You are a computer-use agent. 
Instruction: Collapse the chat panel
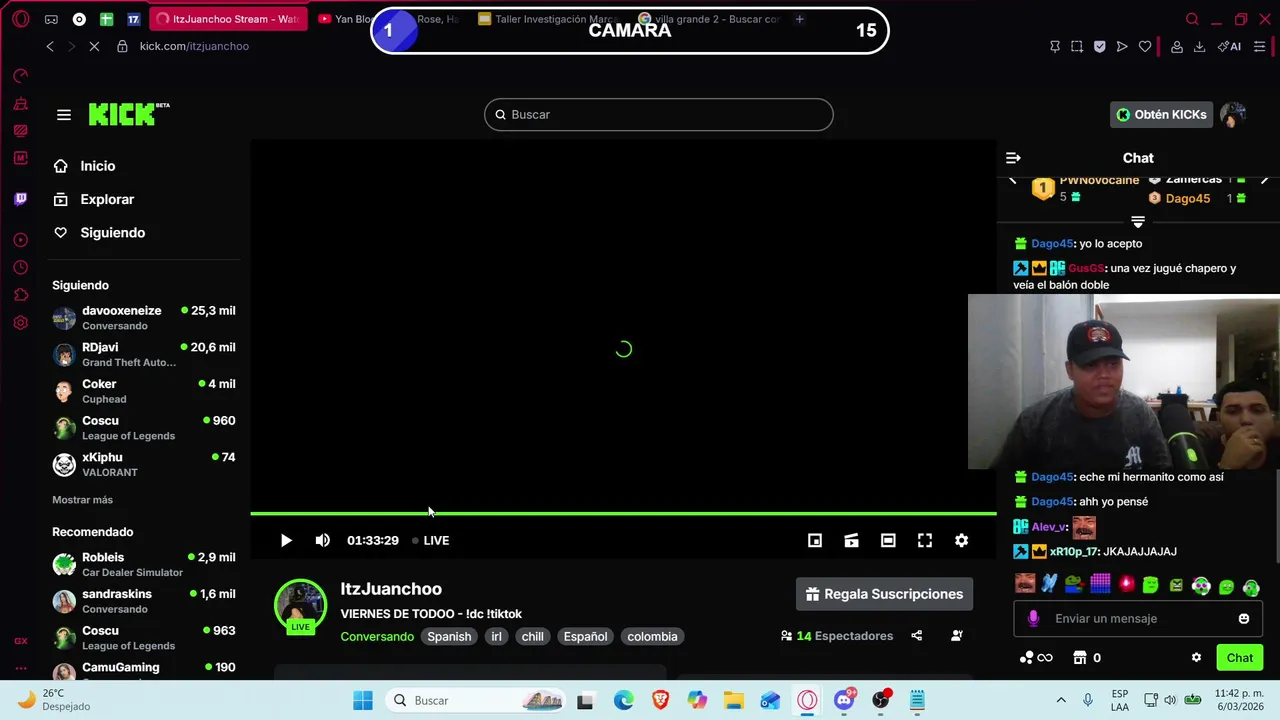1013,158
